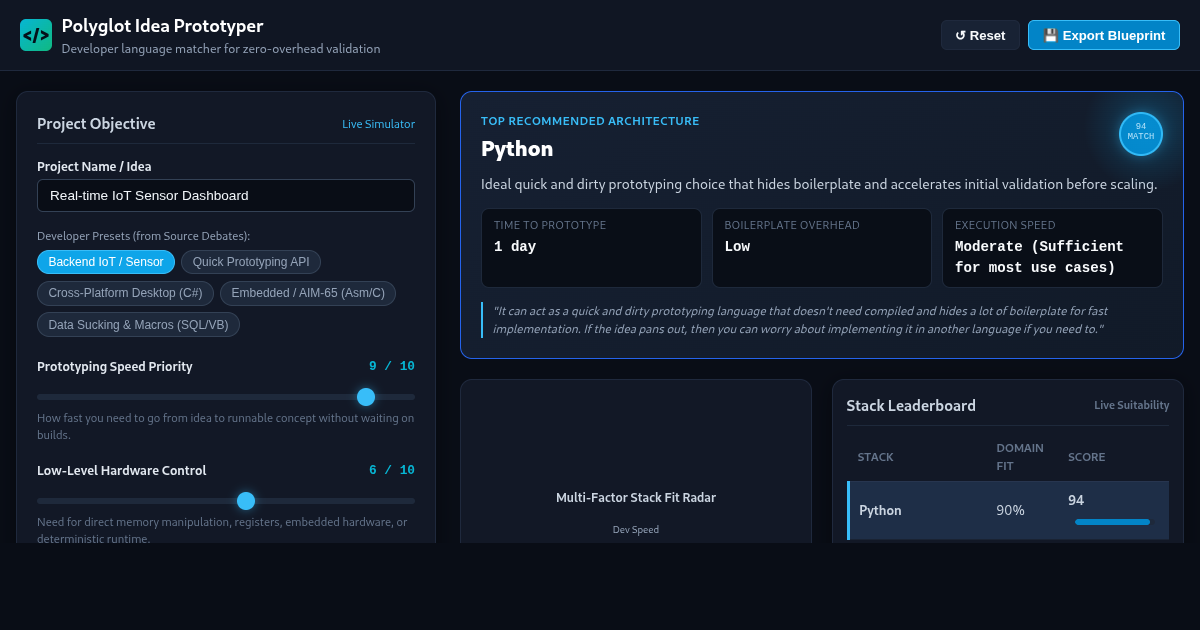
Task: Click the Project Name / Idea input field
Action: point(226,195)
